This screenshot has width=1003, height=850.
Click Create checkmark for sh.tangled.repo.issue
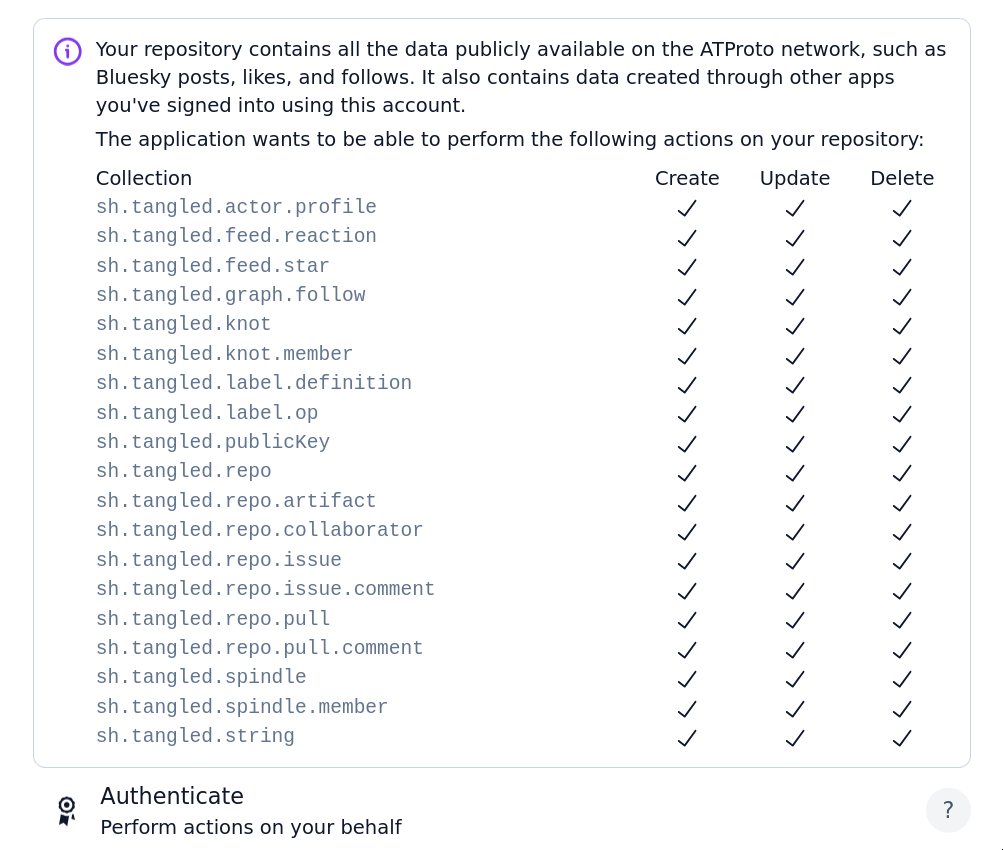click(687, 561)
